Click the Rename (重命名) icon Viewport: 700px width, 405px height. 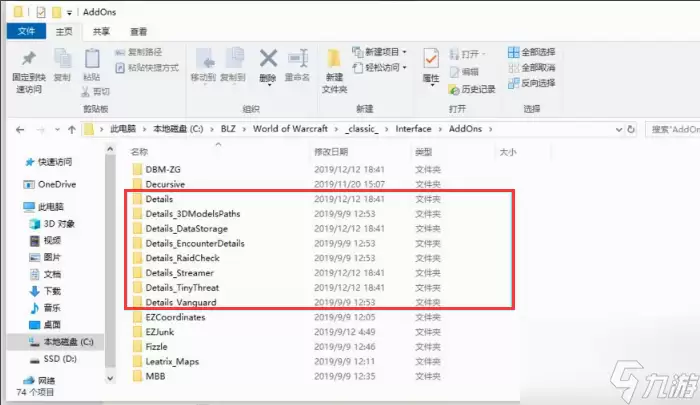click(298, 58)
